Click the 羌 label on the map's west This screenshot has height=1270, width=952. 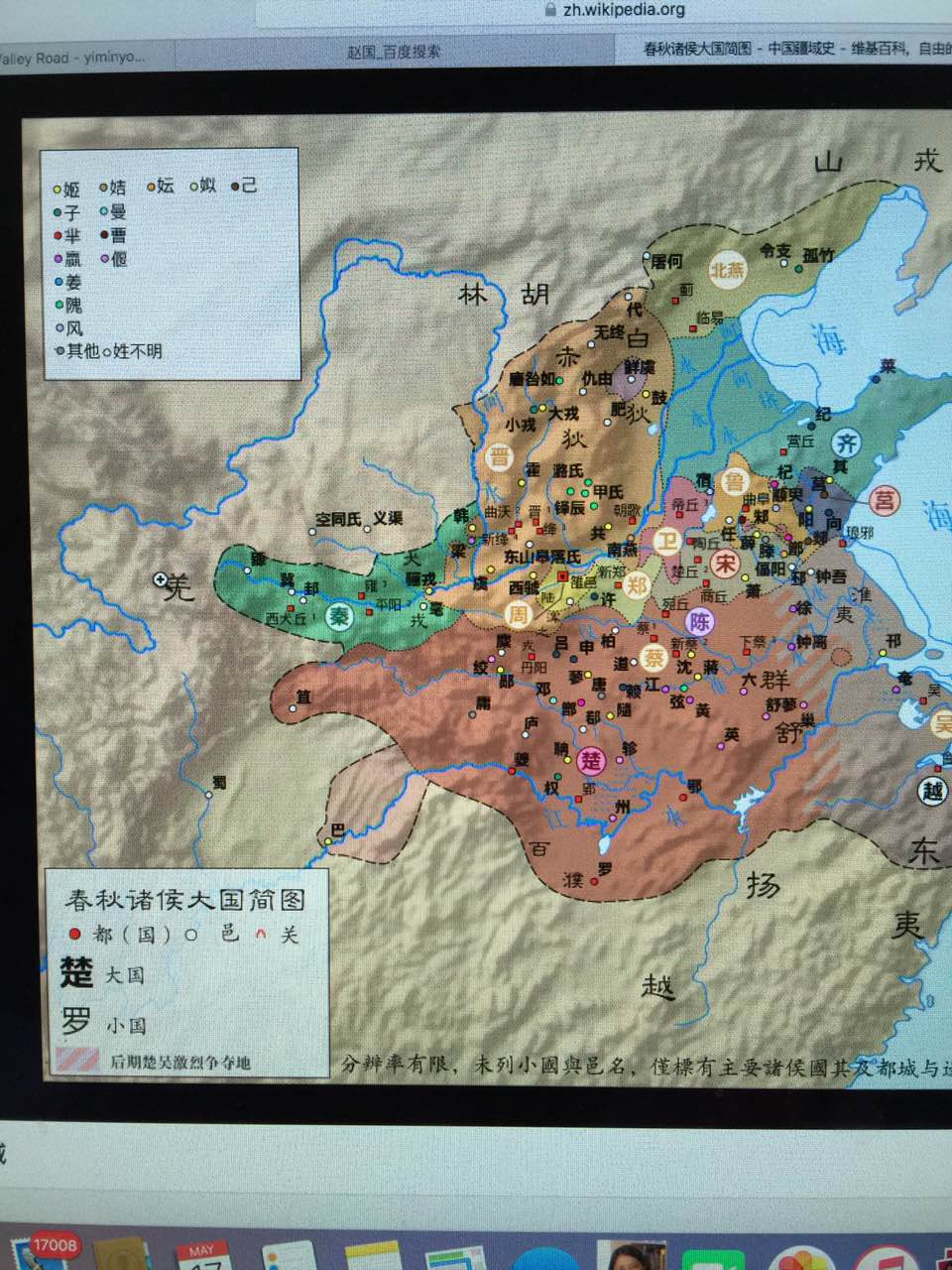click(179, 585)
